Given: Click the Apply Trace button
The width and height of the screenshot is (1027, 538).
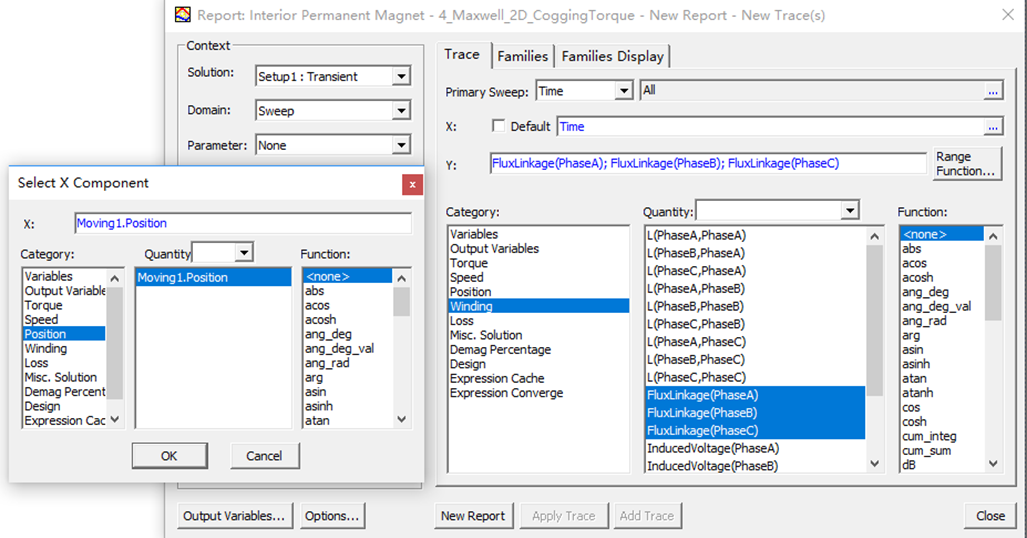Looking at the screenshot, I should click(x=564, y=516).
